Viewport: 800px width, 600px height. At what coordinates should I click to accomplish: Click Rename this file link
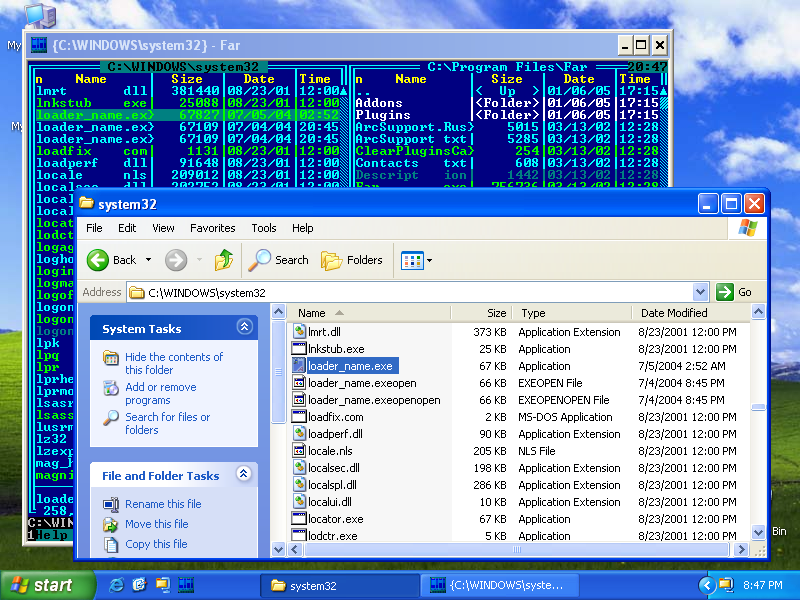[x=163, y=504]
